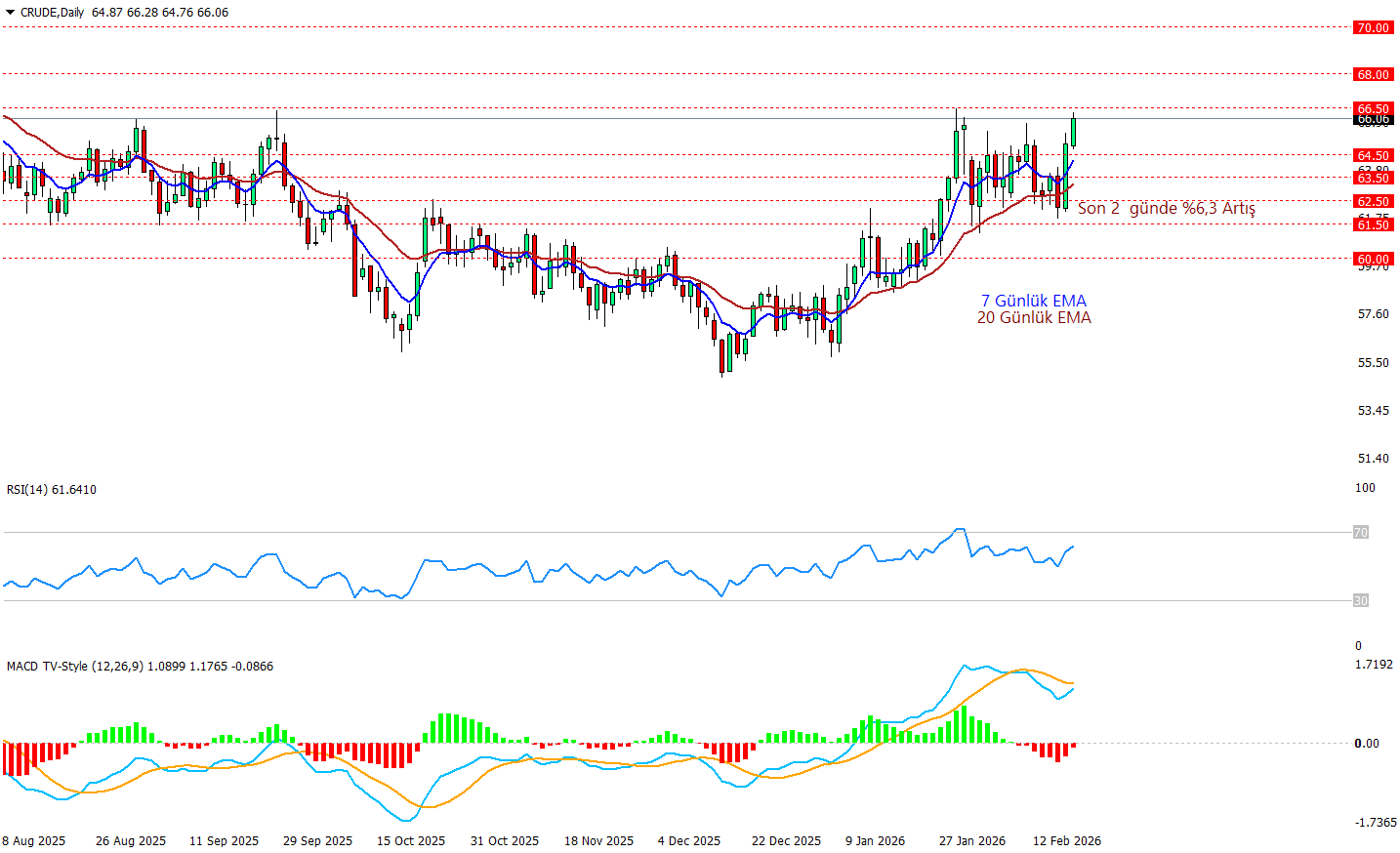The width and height of the screenshot is (1400, 853).
Task: Click the black current price label 66.06
Action: 1372,119
